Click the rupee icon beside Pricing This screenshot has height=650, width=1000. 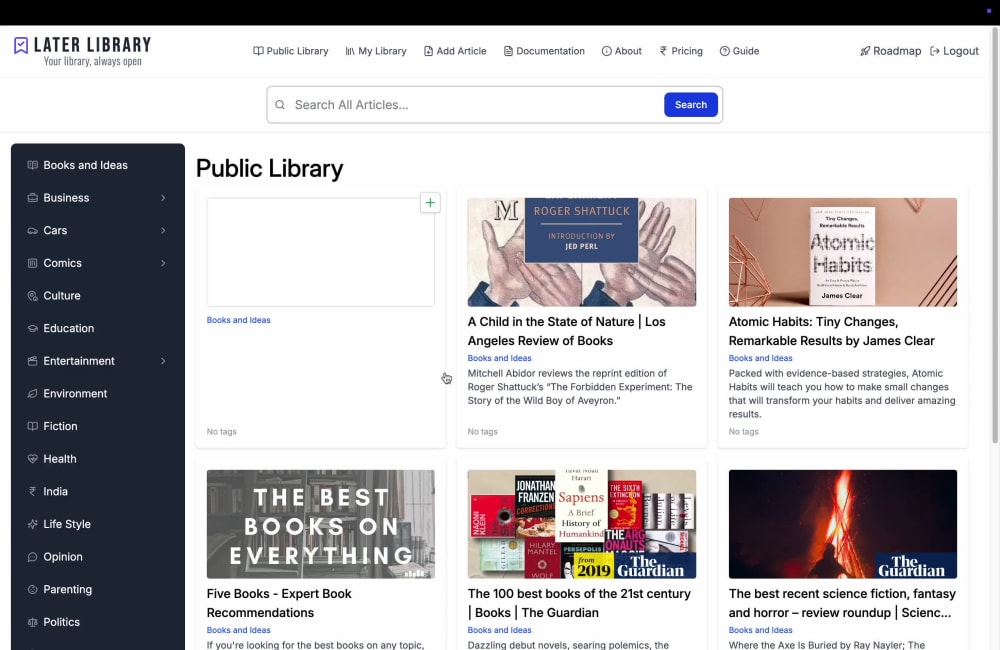pos(663,51)
